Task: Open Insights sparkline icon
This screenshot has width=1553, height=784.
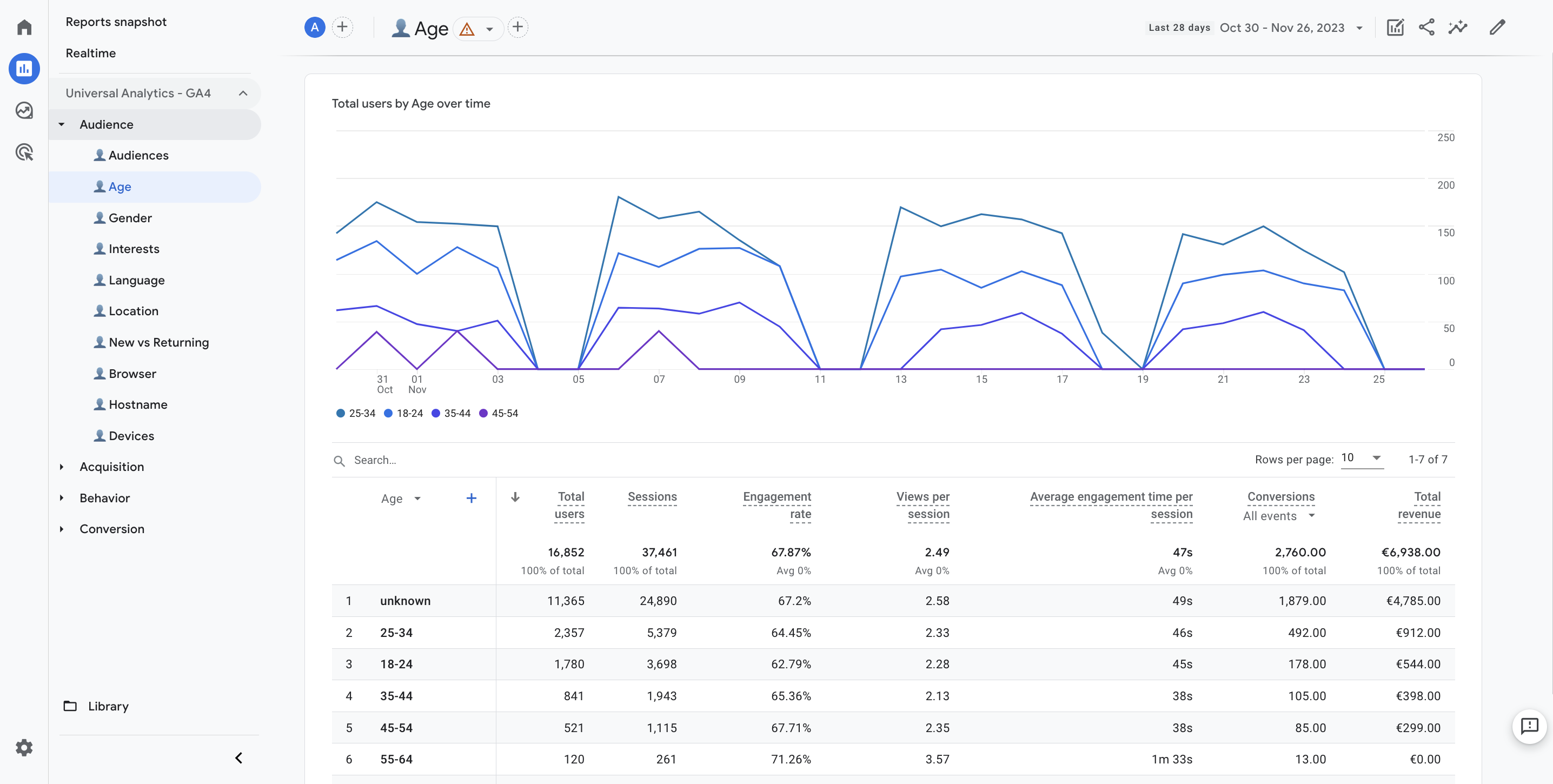Action: [1458, 27]
